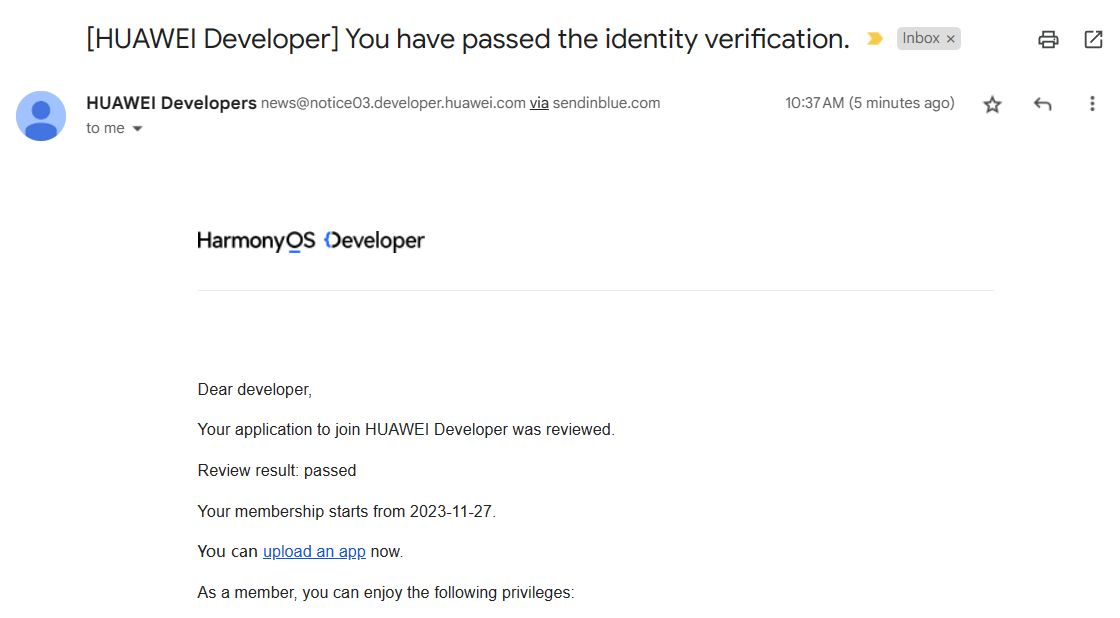
Task: Expand recipient details arrow next to 'to me'
Action: [138, 129]
